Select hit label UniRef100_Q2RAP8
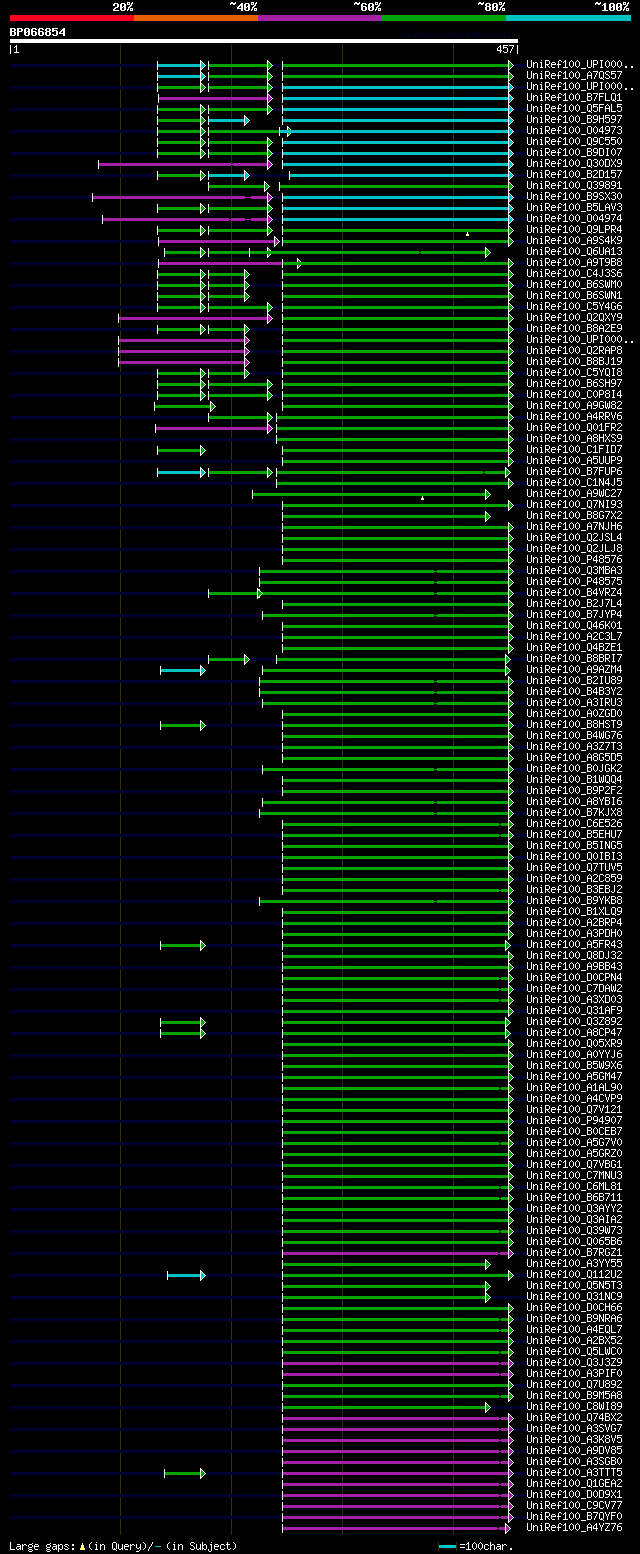Image resolution: width=640 pixels, height=1554 pixels. 574,350
